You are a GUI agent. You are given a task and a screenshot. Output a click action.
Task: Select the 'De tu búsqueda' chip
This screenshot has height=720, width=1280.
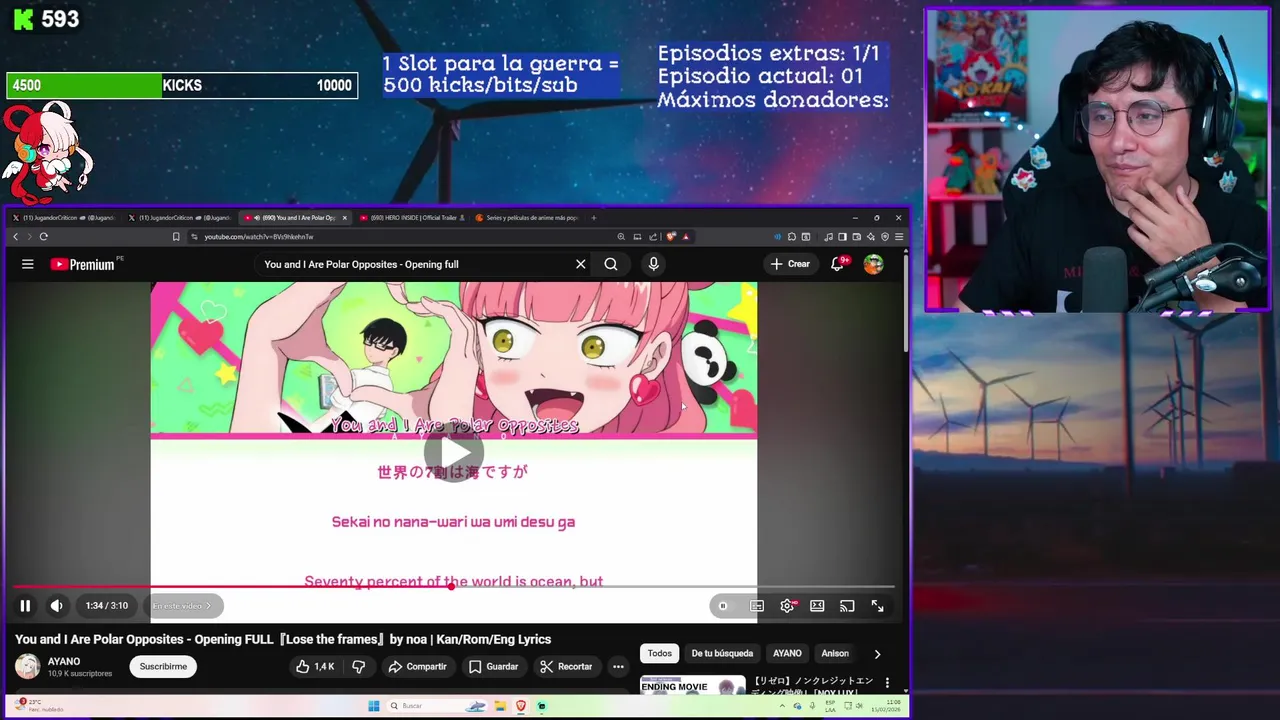tap(722, 653)
